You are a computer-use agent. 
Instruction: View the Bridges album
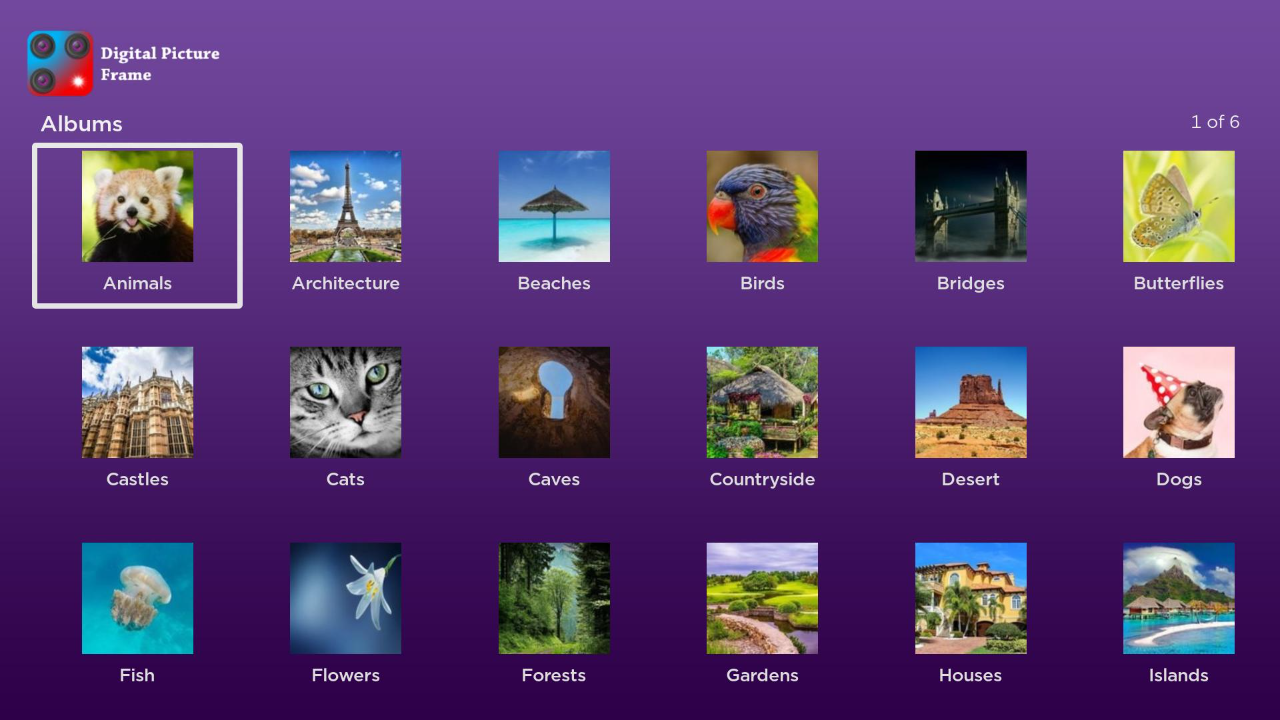[x=970, y=206]
